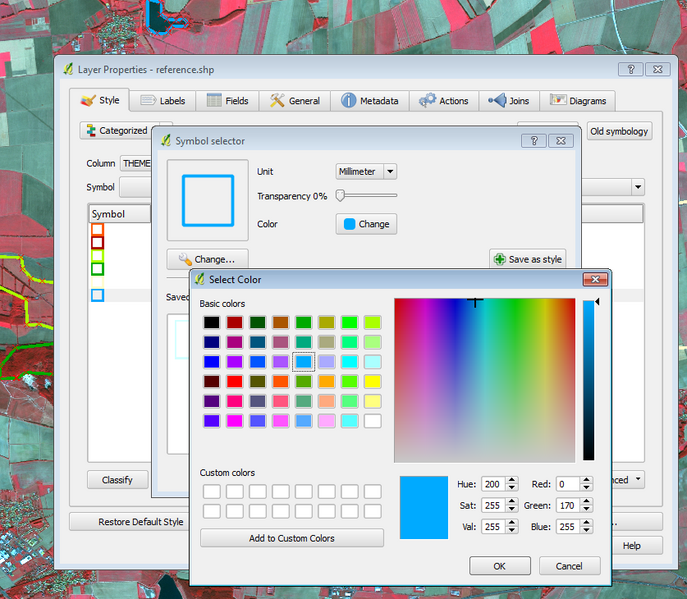Select the lime outlined symbol category
Screen dimensions: 687x599
(x=97, y=255)
